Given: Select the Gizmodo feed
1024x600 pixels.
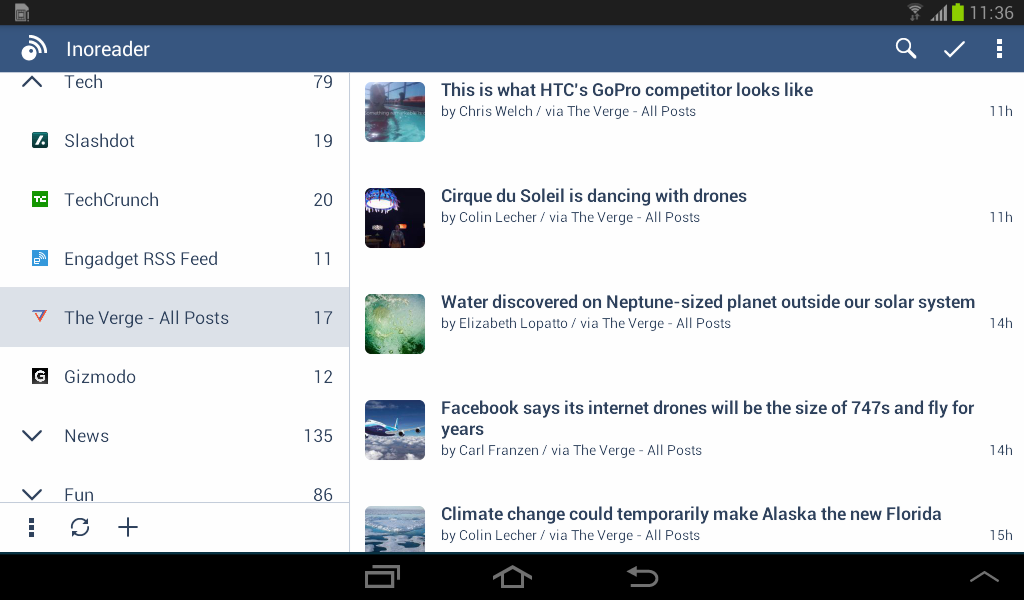Looking at the screenshot, I should tap(100, 377).
